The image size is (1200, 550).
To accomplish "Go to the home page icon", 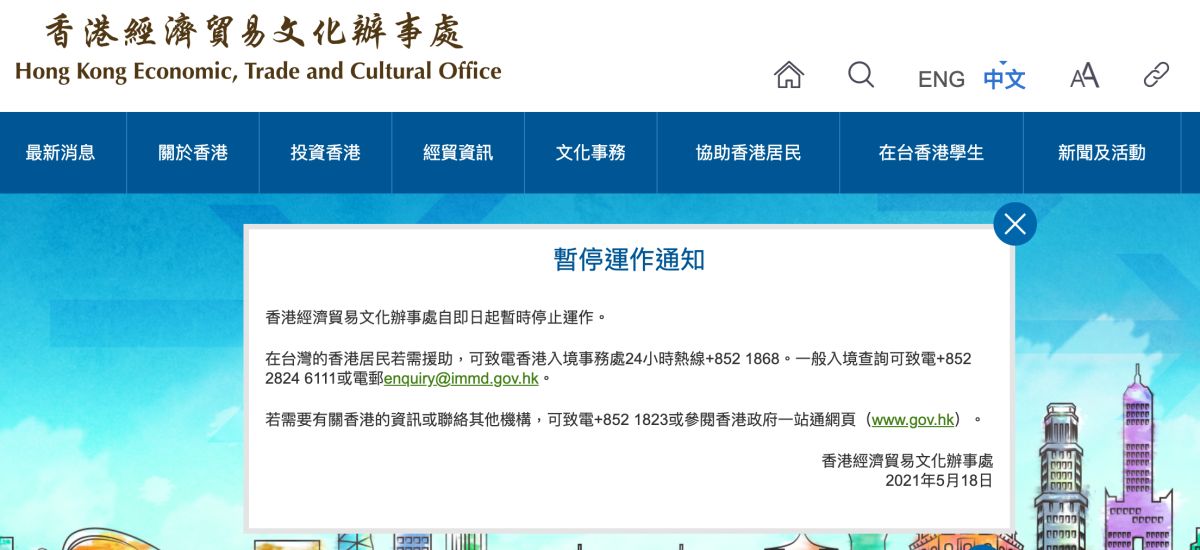I will coord(789,75).
